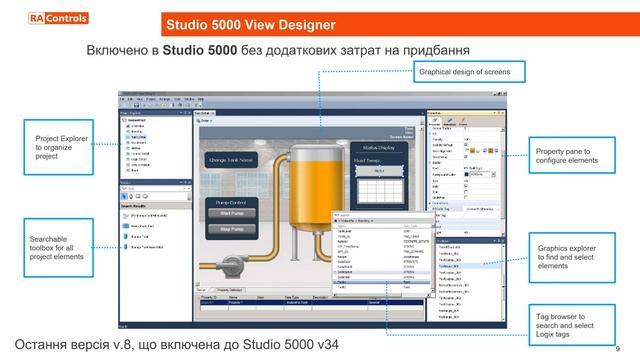Open Animations tab icon in property pane

[449, 121]
